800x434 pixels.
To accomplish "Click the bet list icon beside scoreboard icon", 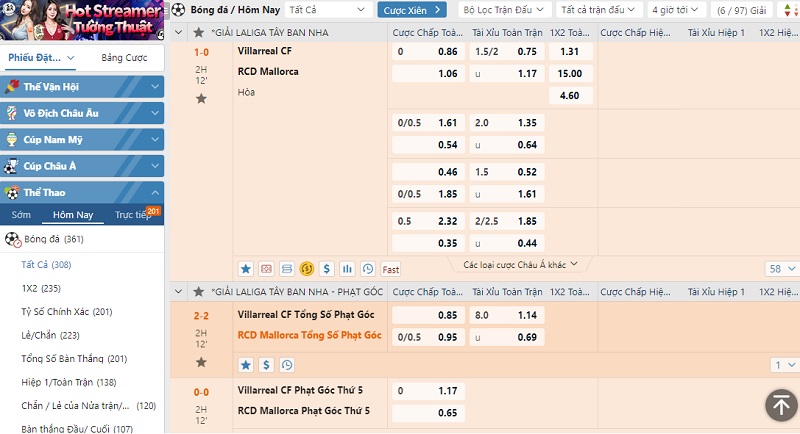I will (287, 269).
